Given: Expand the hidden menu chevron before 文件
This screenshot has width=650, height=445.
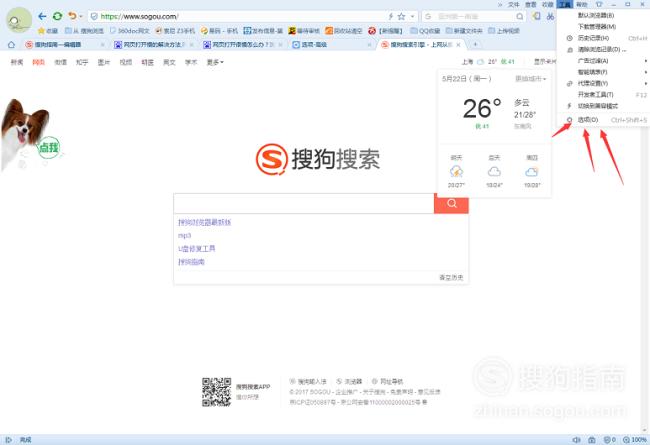Looking at the screenshot, I should [x=500, y=4].
